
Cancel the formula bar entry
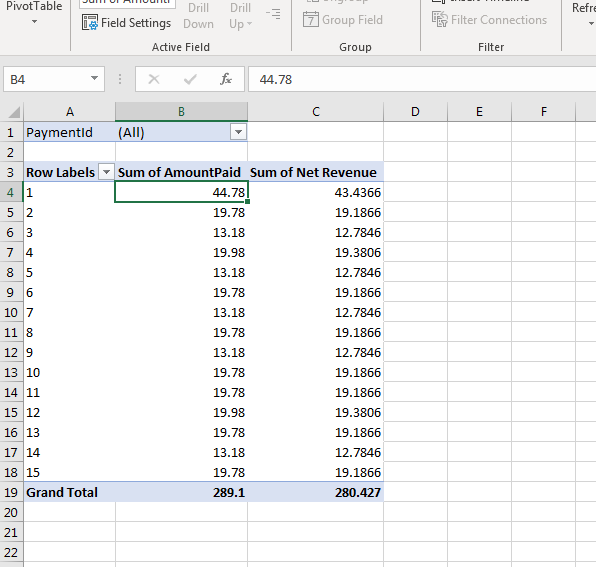154,79
